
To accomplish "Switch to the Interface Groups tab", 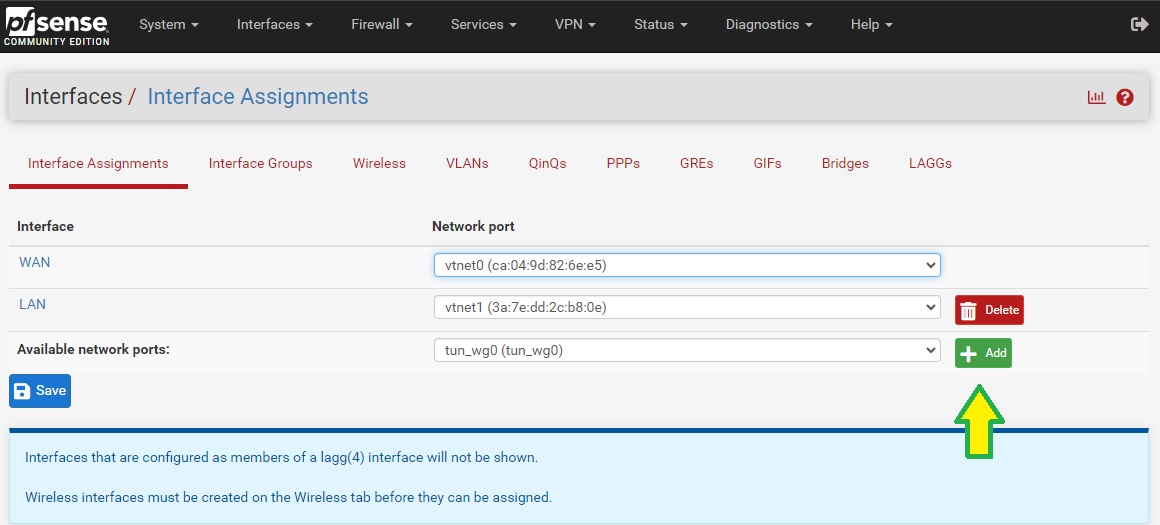I will 260,163.
